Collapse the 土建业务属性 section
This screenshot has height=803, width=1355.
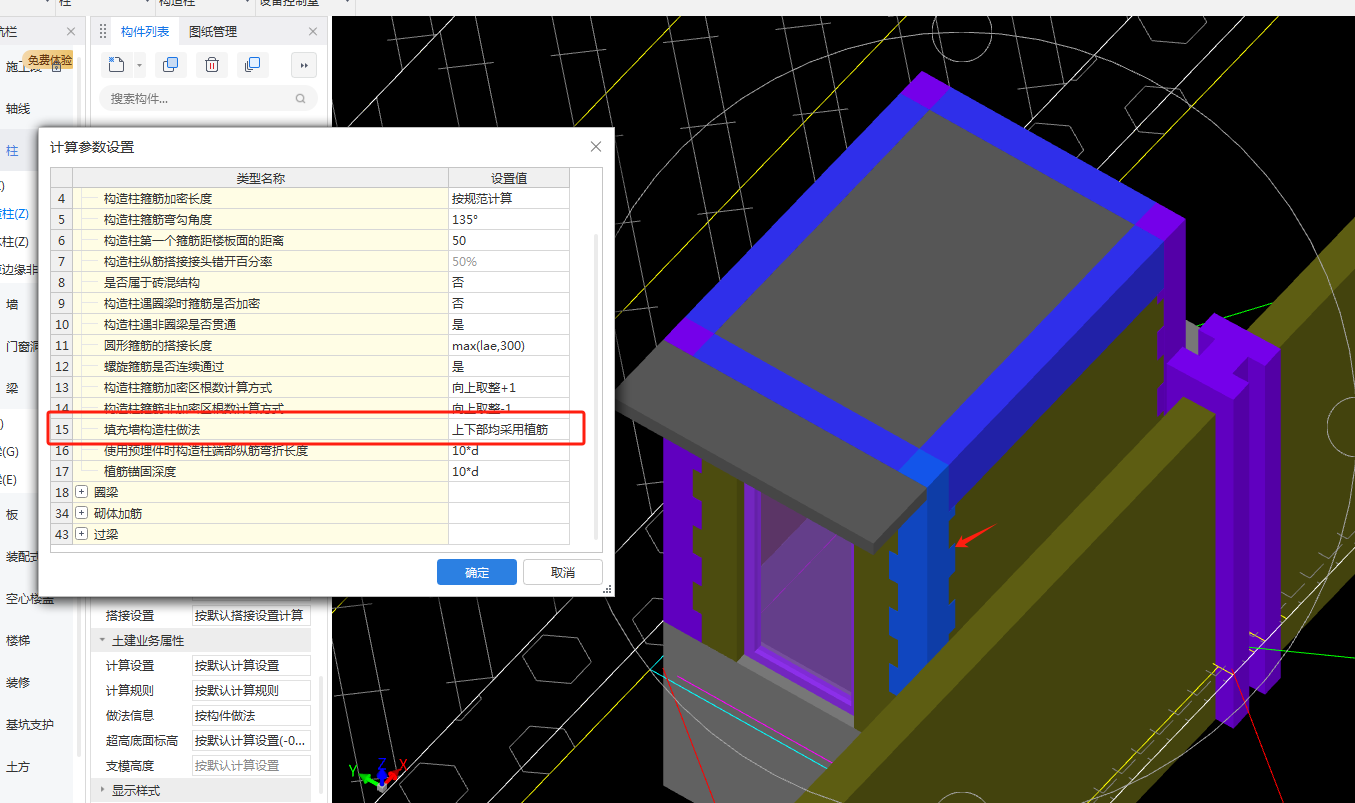pos(101,640)
